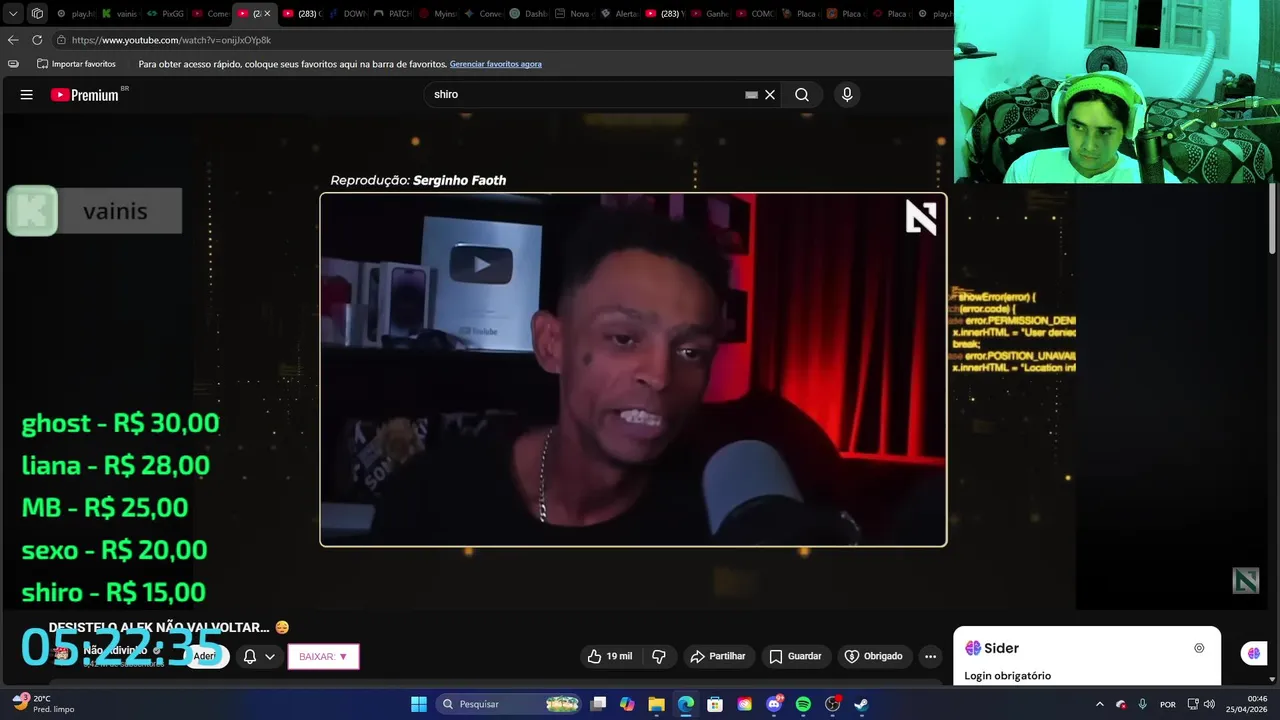Submit search with magnifier button
Viewport: 1280px width, 720px height.
pyautogui.click(x=802, y=95)
